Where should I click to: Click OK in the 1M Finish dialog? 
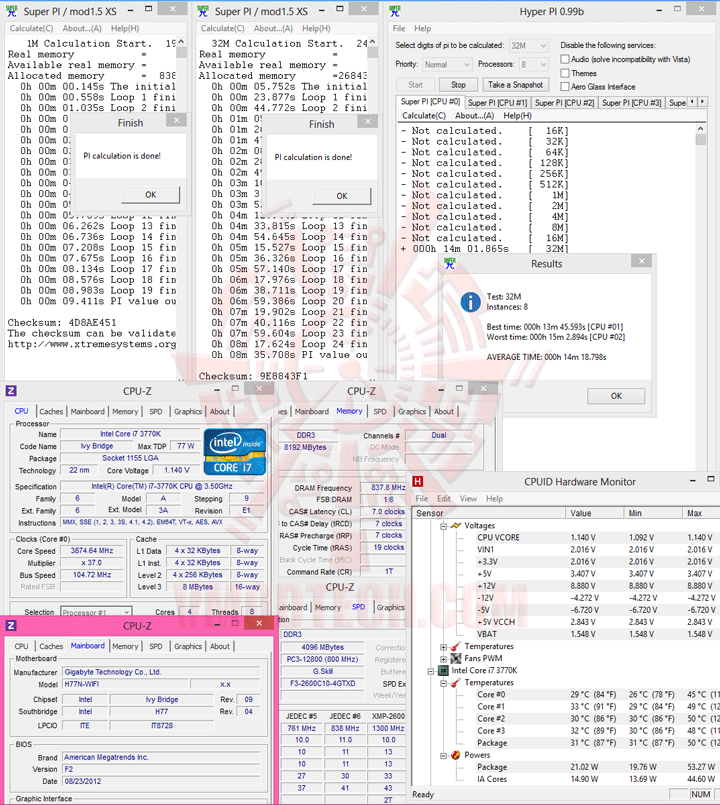[150, 195]
